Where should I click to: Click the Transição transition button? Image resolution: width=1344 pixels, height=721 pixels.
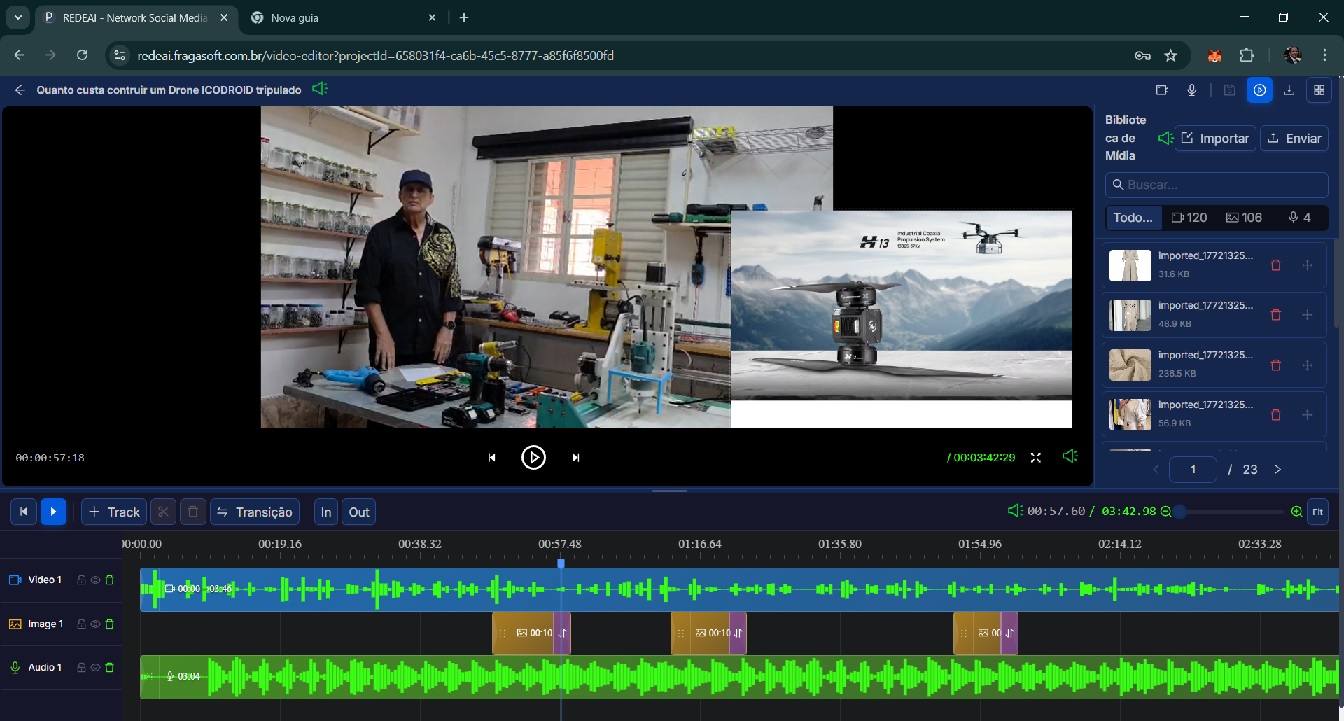[x=255, y=512]
